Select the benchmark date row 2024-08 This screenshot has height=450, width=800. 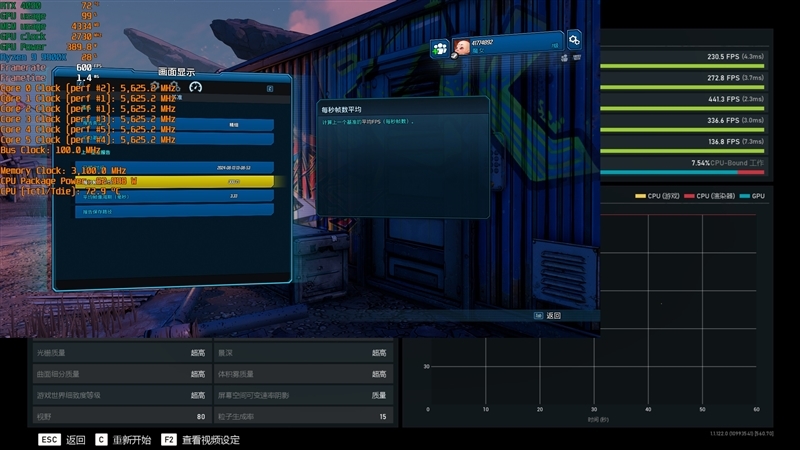[x=174, y=167]
